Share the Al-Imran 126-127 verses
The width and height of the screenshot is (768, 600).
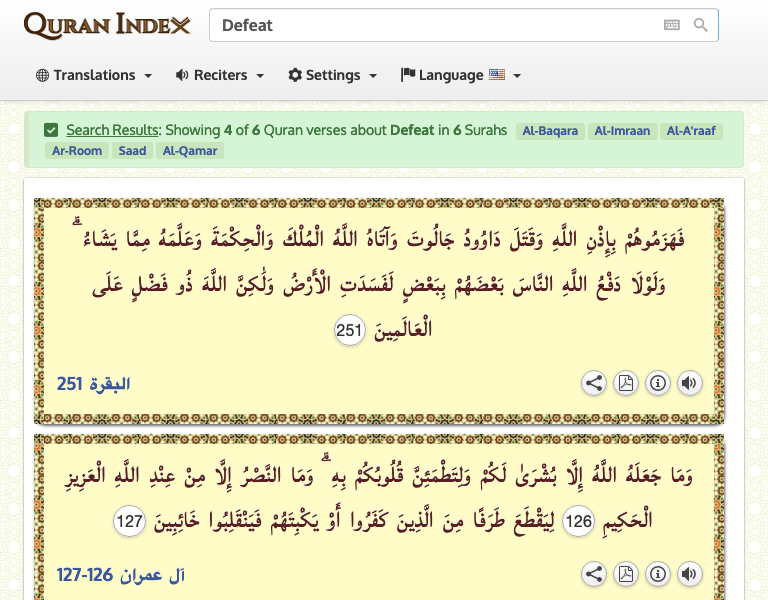tap(594, 574)
